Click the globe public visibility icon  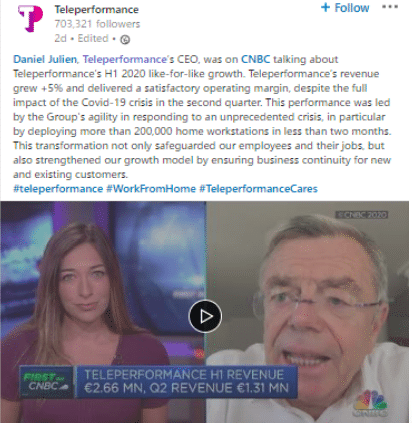tap(125, 40)
